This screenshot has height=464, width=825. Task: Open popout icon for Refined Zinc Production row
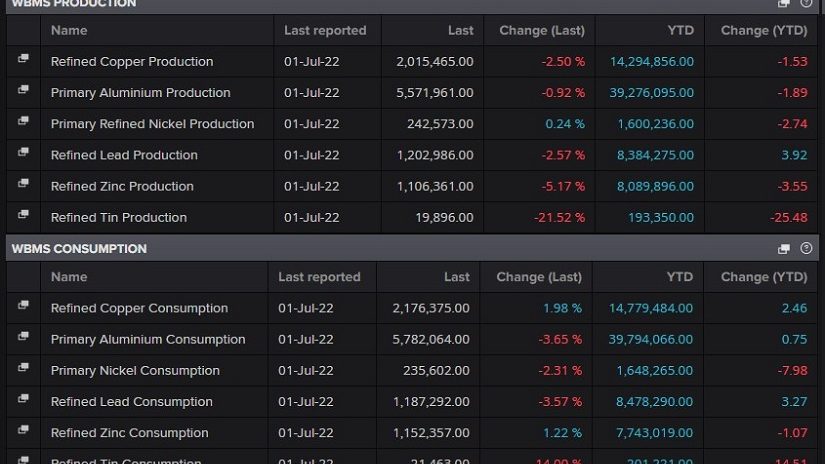23,183
